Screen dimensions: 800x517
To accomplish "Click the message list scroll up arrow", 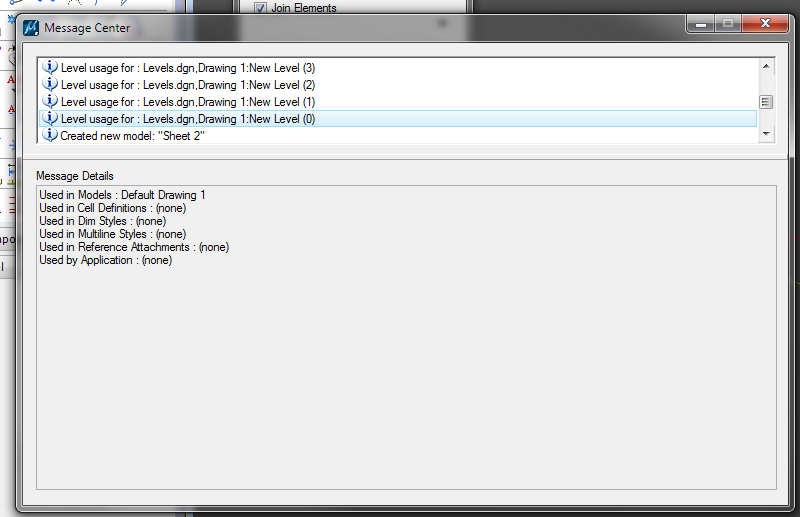I will click(x=766, y=66).
